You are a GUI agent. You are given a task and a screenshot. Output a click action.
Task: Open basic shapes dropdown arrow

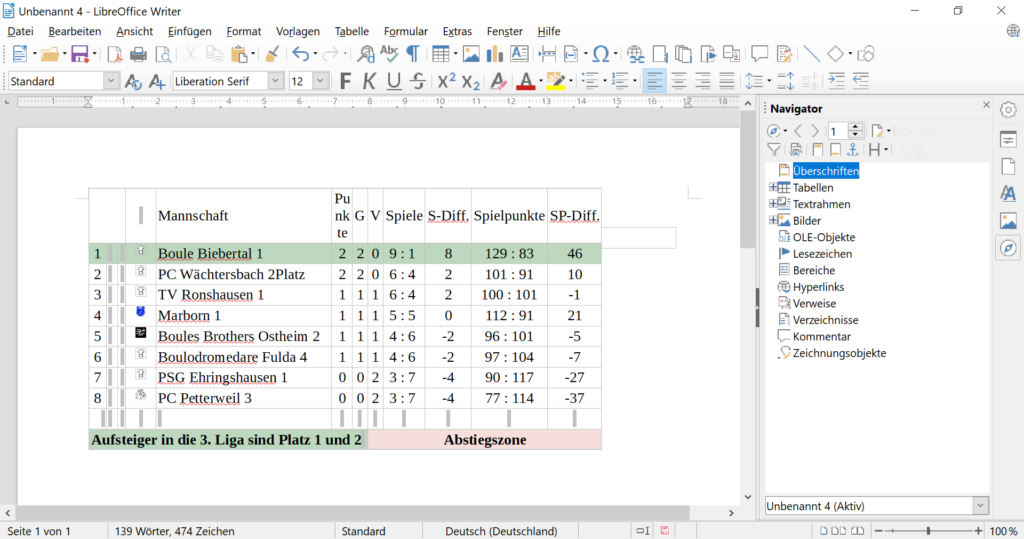pos(850,54)
